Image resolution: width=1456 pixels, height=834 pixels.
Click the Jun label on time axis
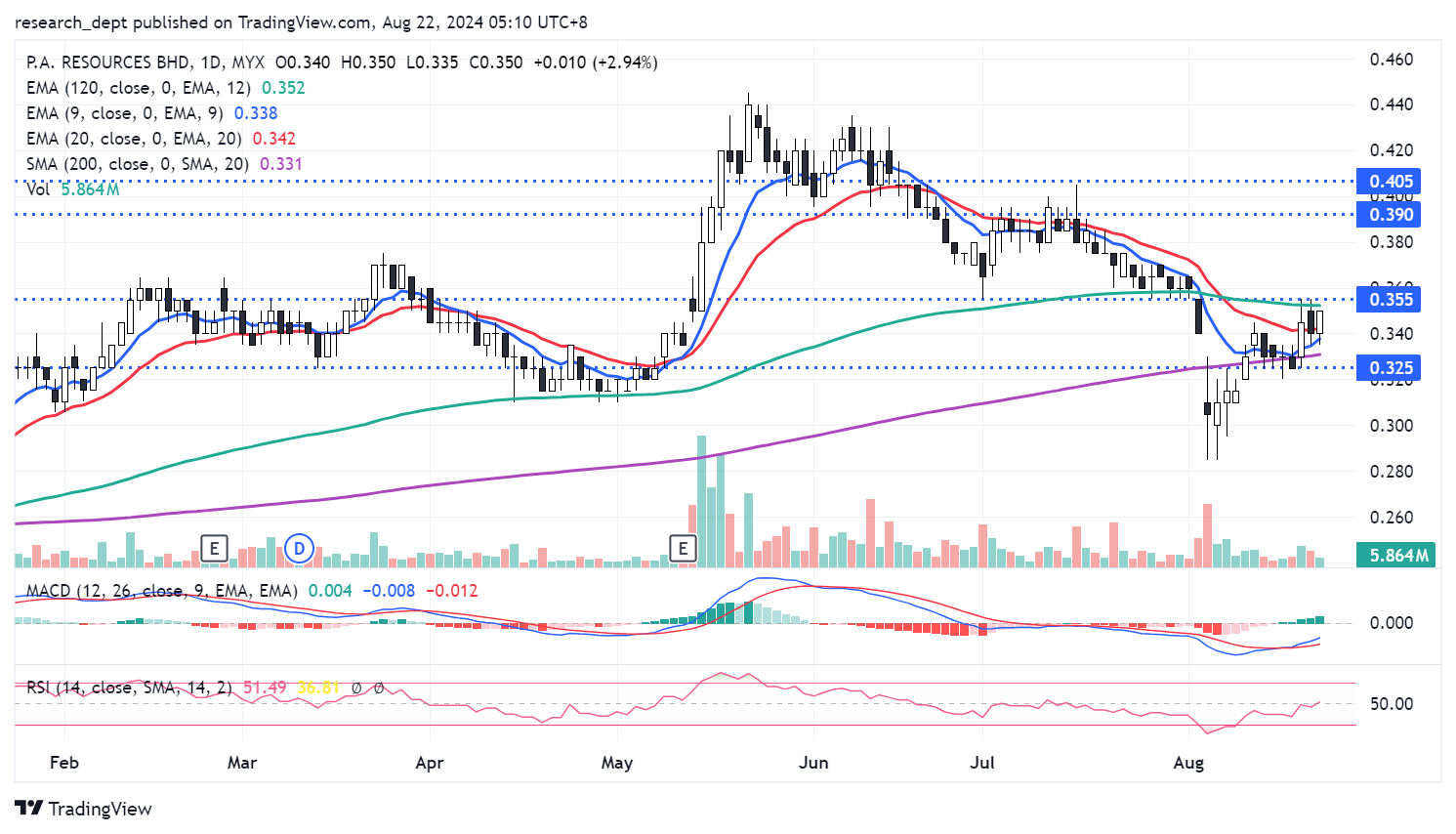tap(813, 763)
